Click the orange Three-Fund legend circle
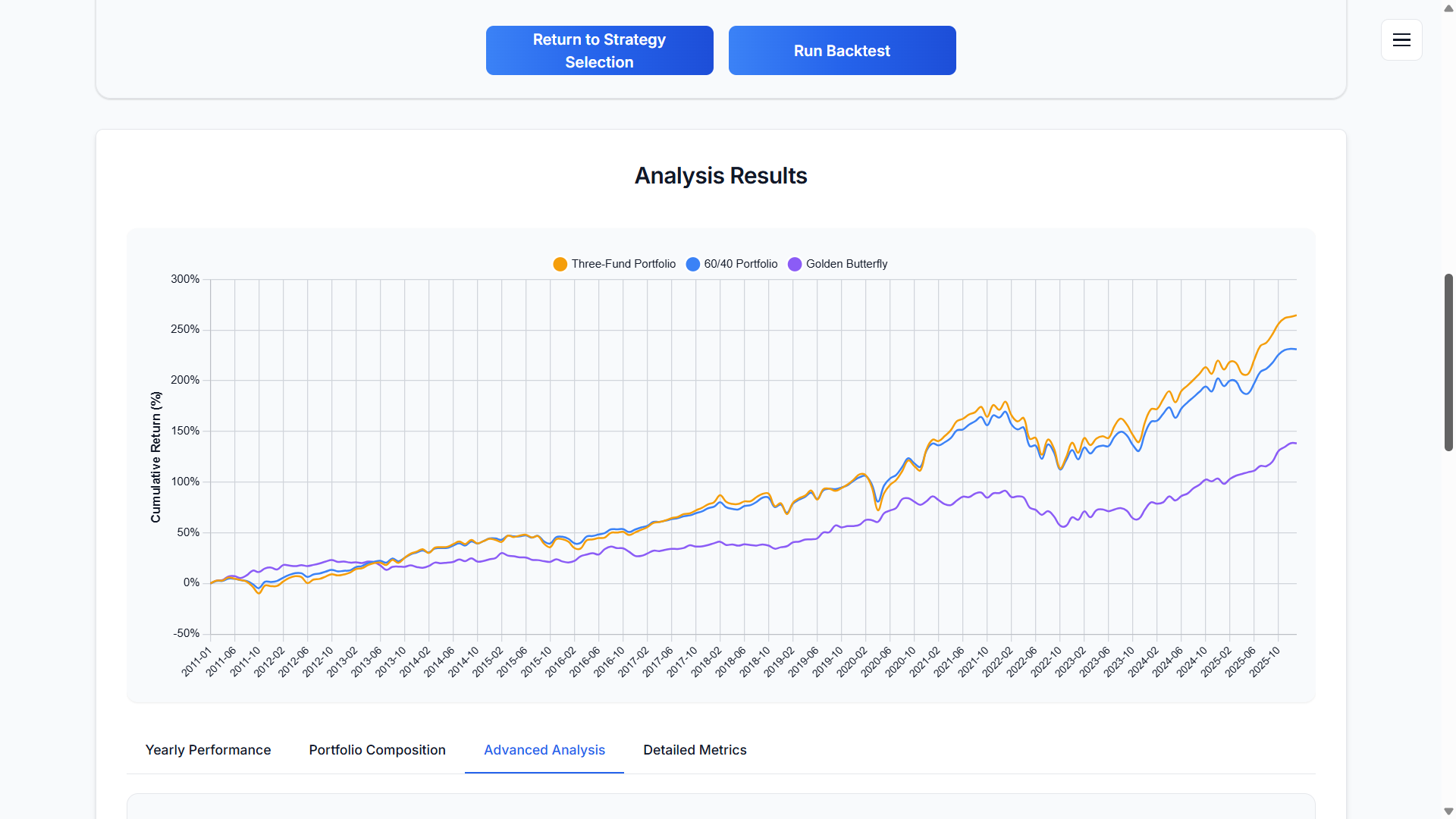The width and height of the screenshot is (1456, 819). point(560,264)
